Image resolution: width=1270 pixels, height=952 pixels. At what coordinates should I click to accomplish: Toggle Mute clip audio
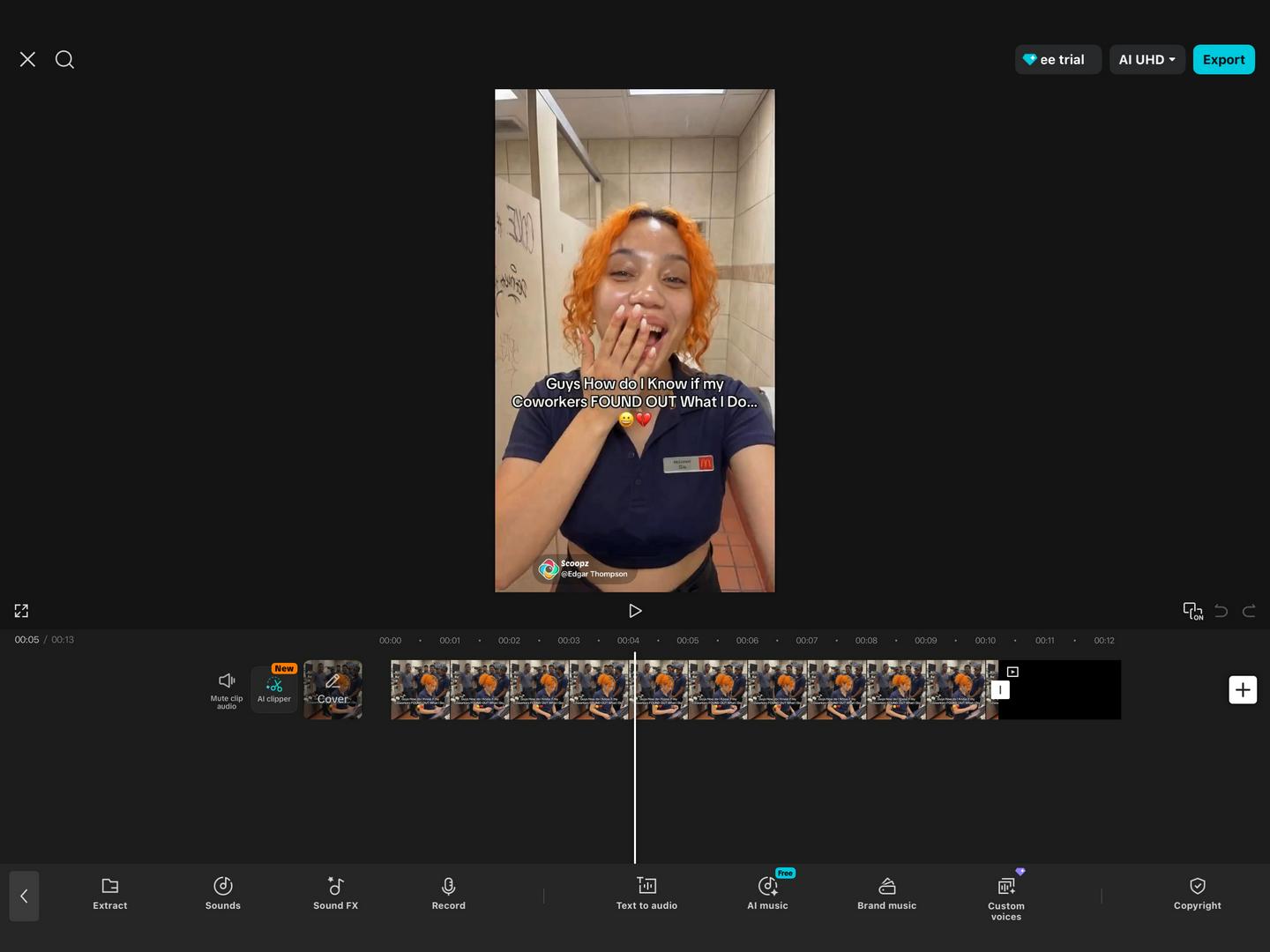227,689
